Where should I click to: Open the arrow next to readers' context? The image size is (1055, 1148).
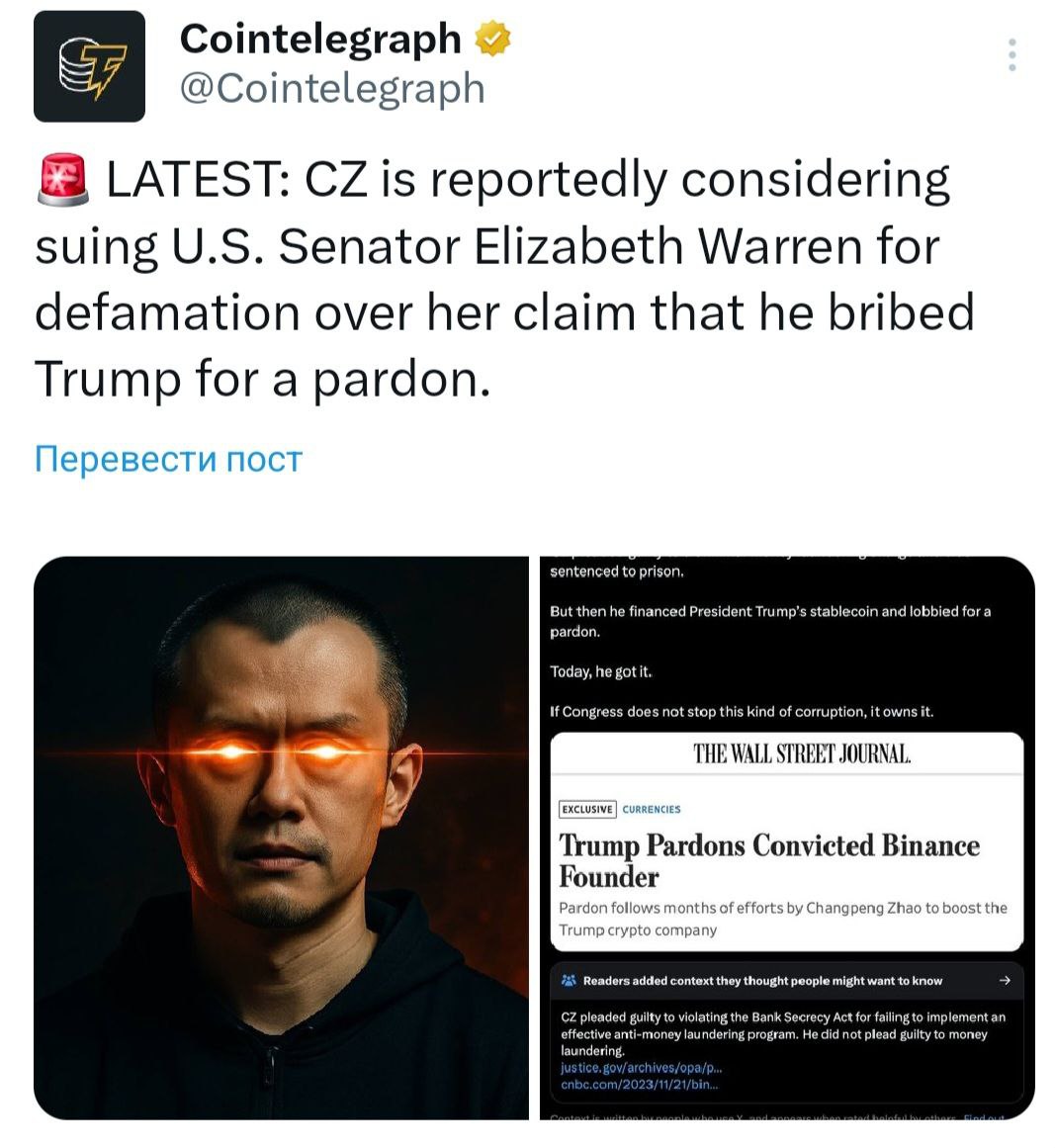1005,980
